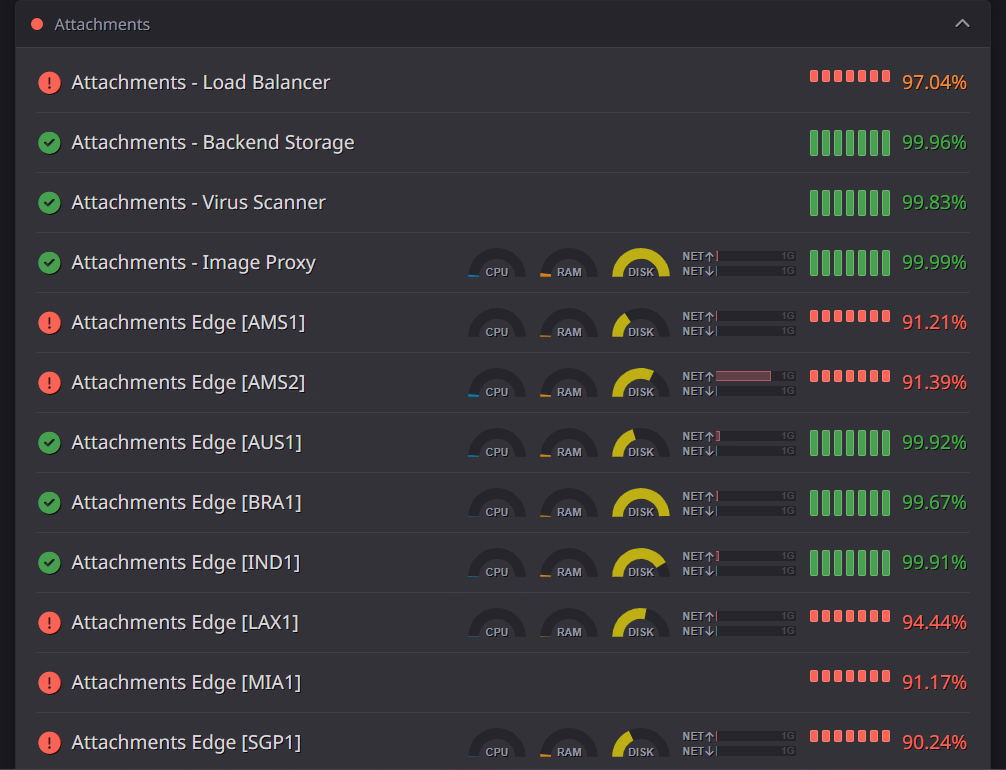The height and width of the screenshot is (770, 1006).
Task: Click the red status dot beside Attachments header
Action: tap(37, 24)
